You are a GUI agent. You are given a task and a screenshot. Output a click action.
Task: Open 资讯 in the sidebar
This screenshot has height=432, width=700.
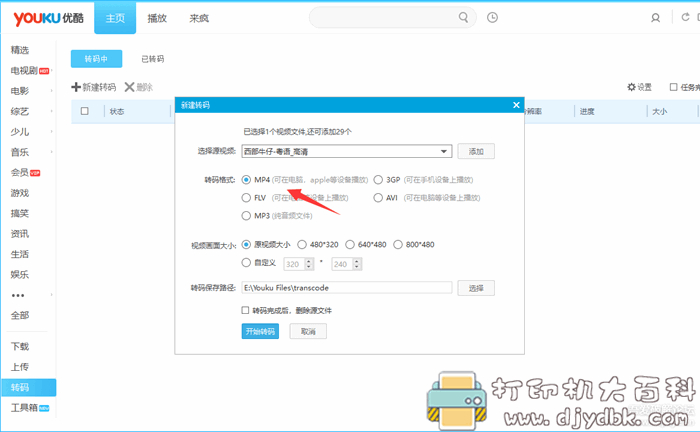coord(20,234)
